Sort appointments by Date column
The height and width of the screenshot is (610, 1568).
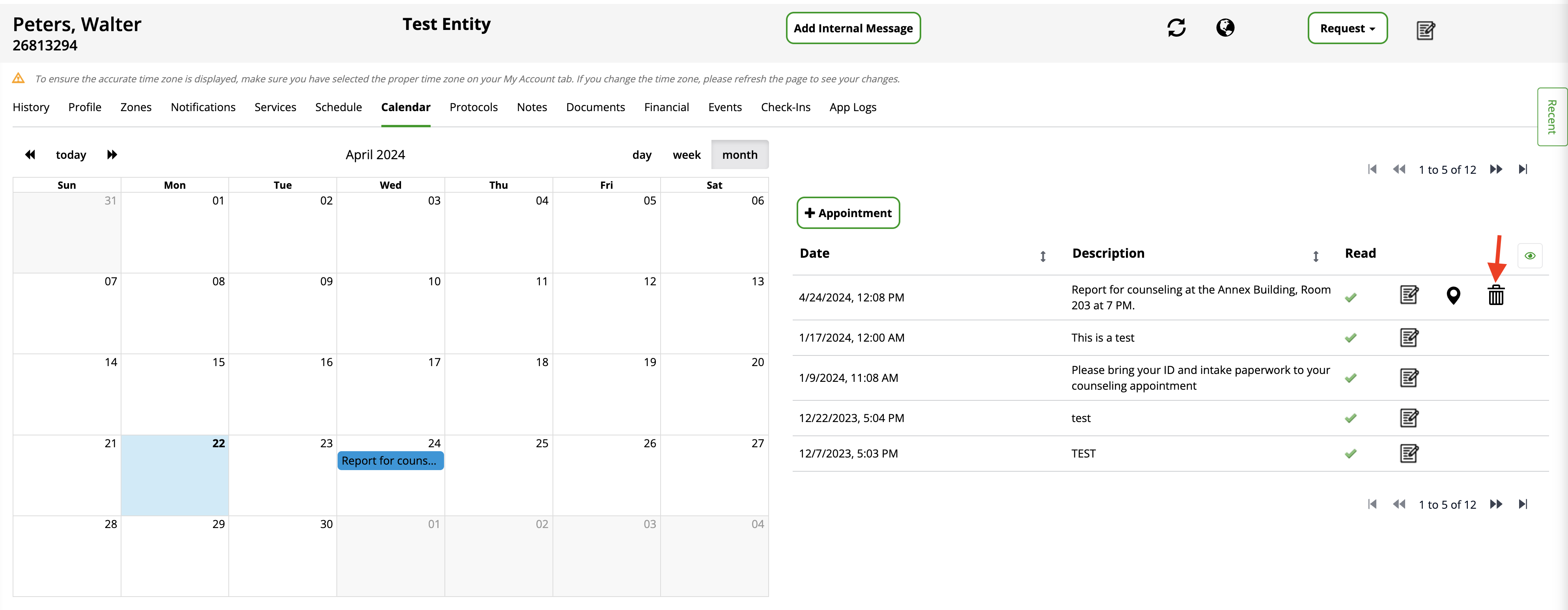(1043, 257)
